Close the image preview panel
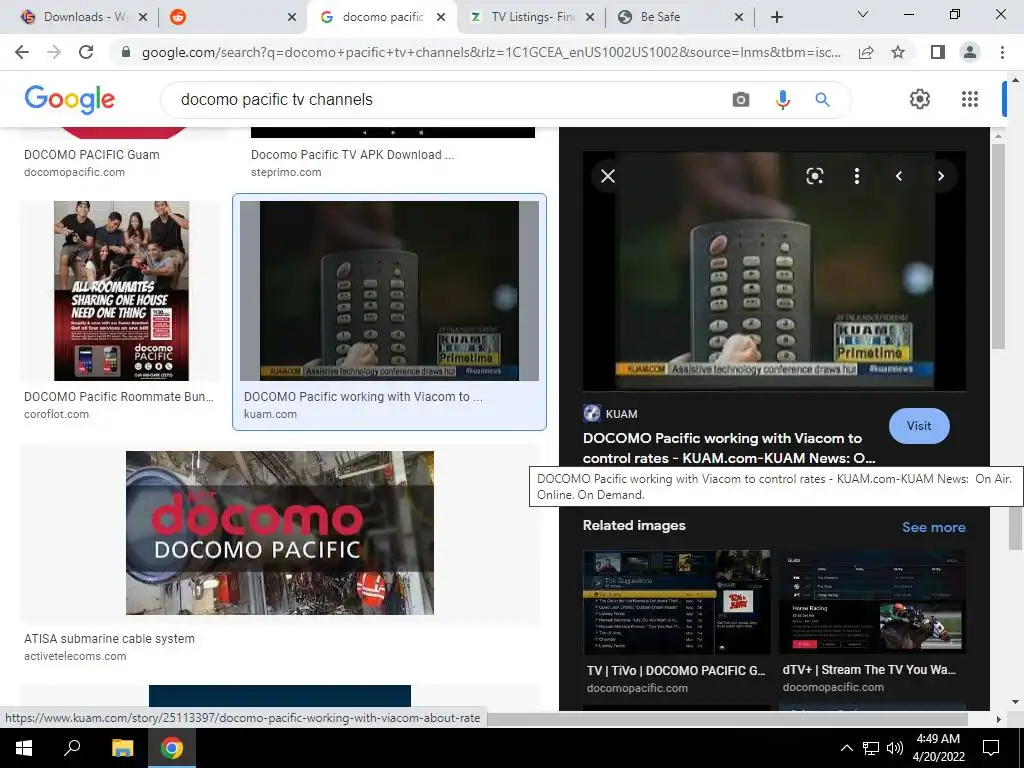1024x768 pixels. tap(608, 176)
